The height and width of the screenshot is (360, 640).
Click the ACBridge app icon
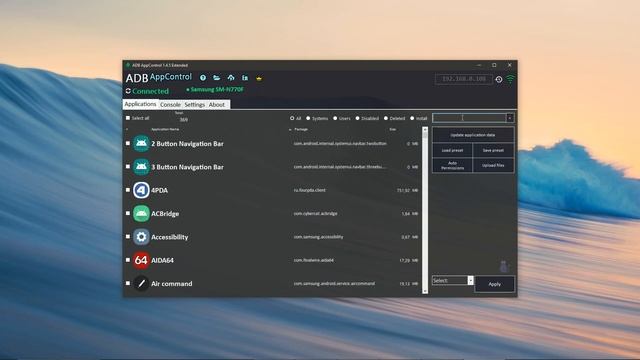(x=141, y=213)
